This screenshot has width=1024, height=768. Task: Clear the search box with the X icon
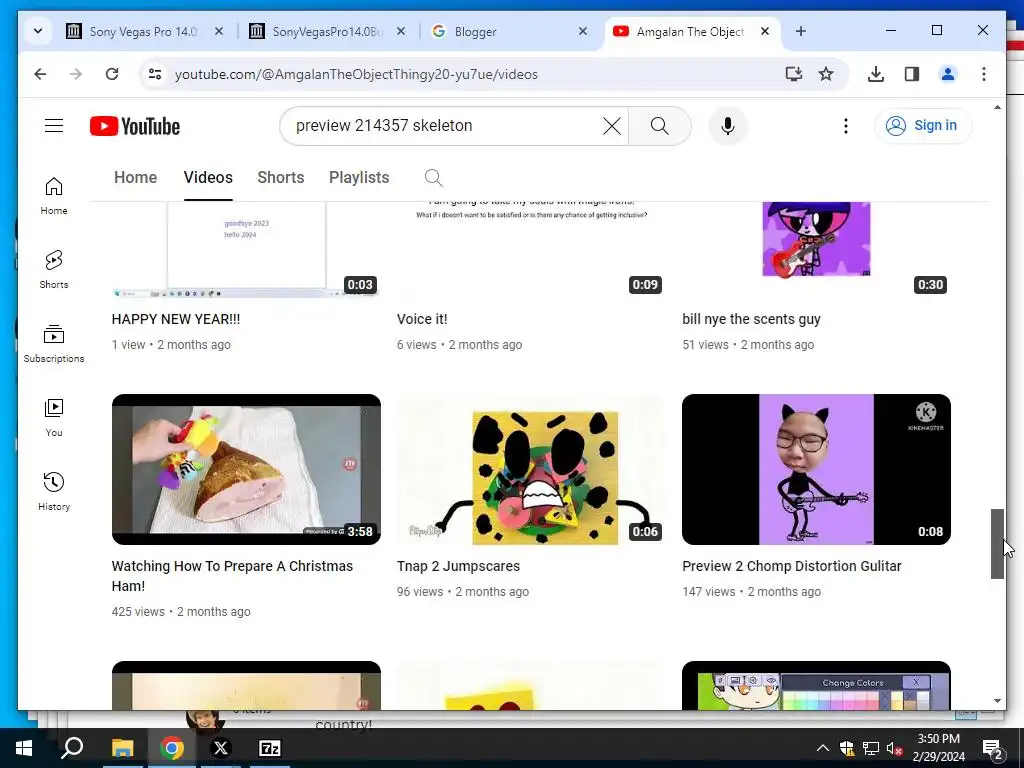point(611,125)
